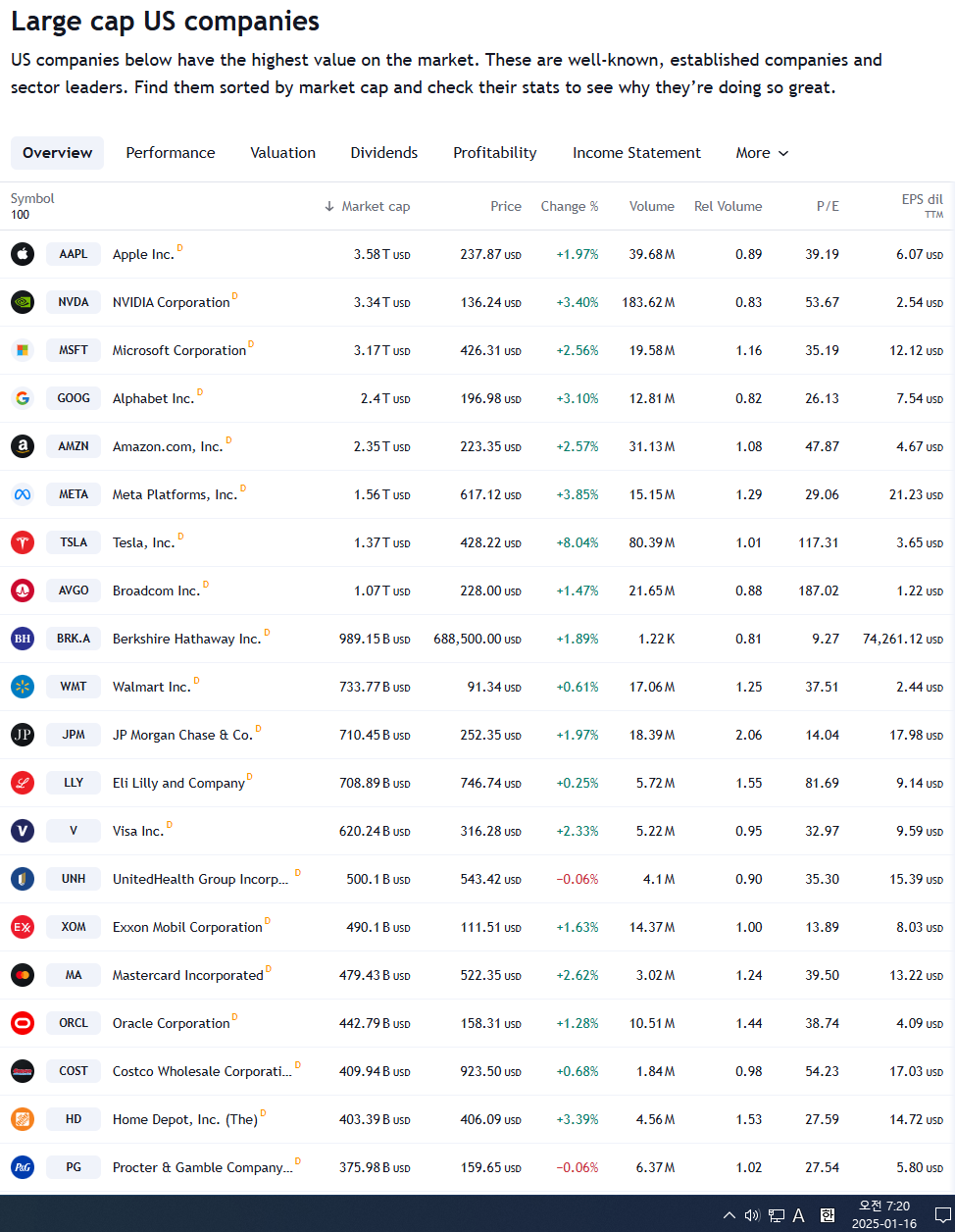Click Broadcom's 187.02 P/E value
This screenshot has height=1232, width=955.
(819, 590)
